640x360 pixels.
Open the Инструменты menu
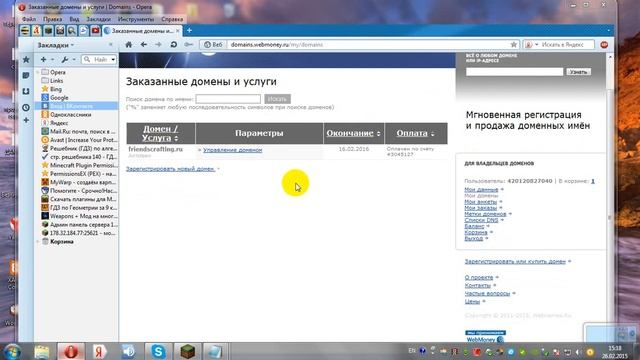tap(136, 19)
